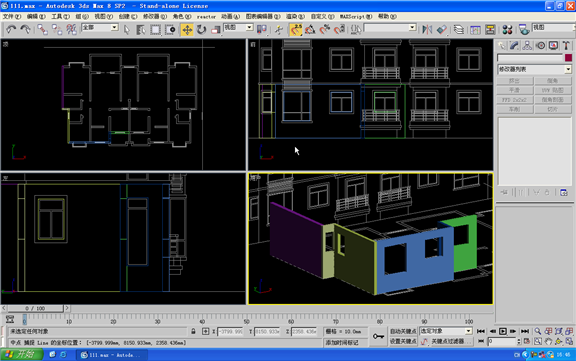
Task: Select the Rotate tool
Action: coord(201,29)
